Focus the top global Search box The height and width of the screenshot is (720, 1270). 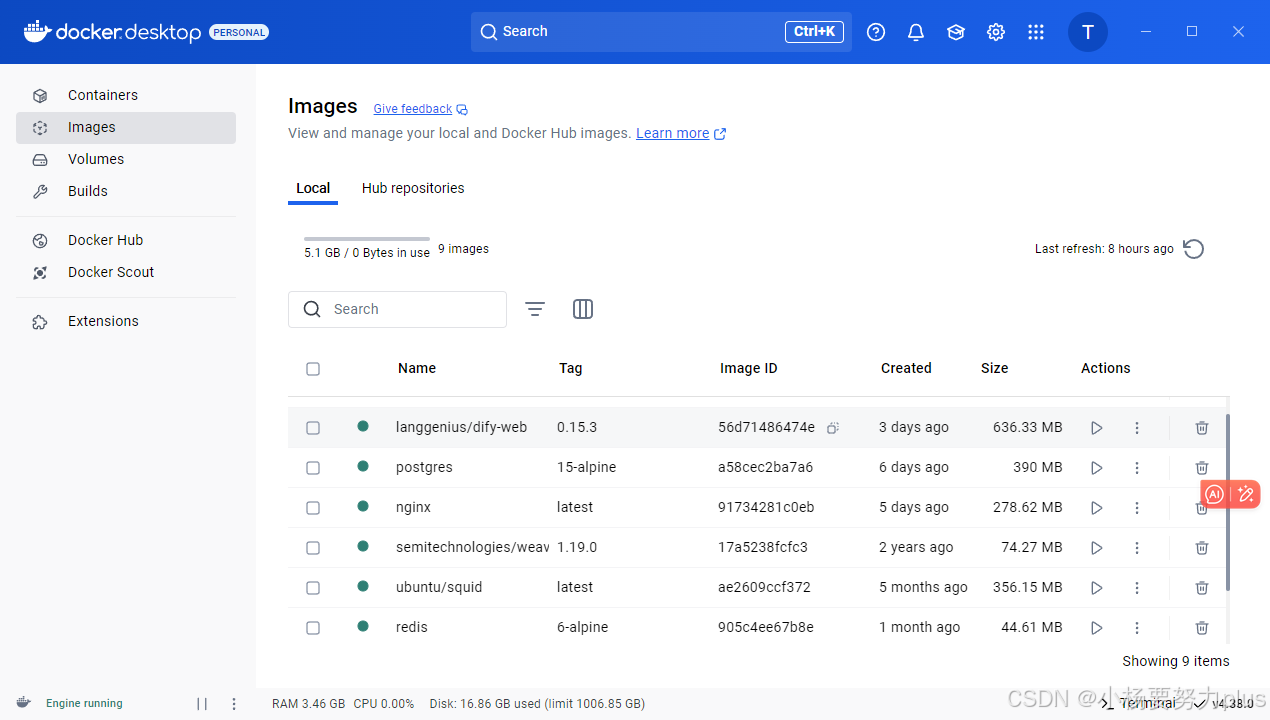[x=661, y=32]
